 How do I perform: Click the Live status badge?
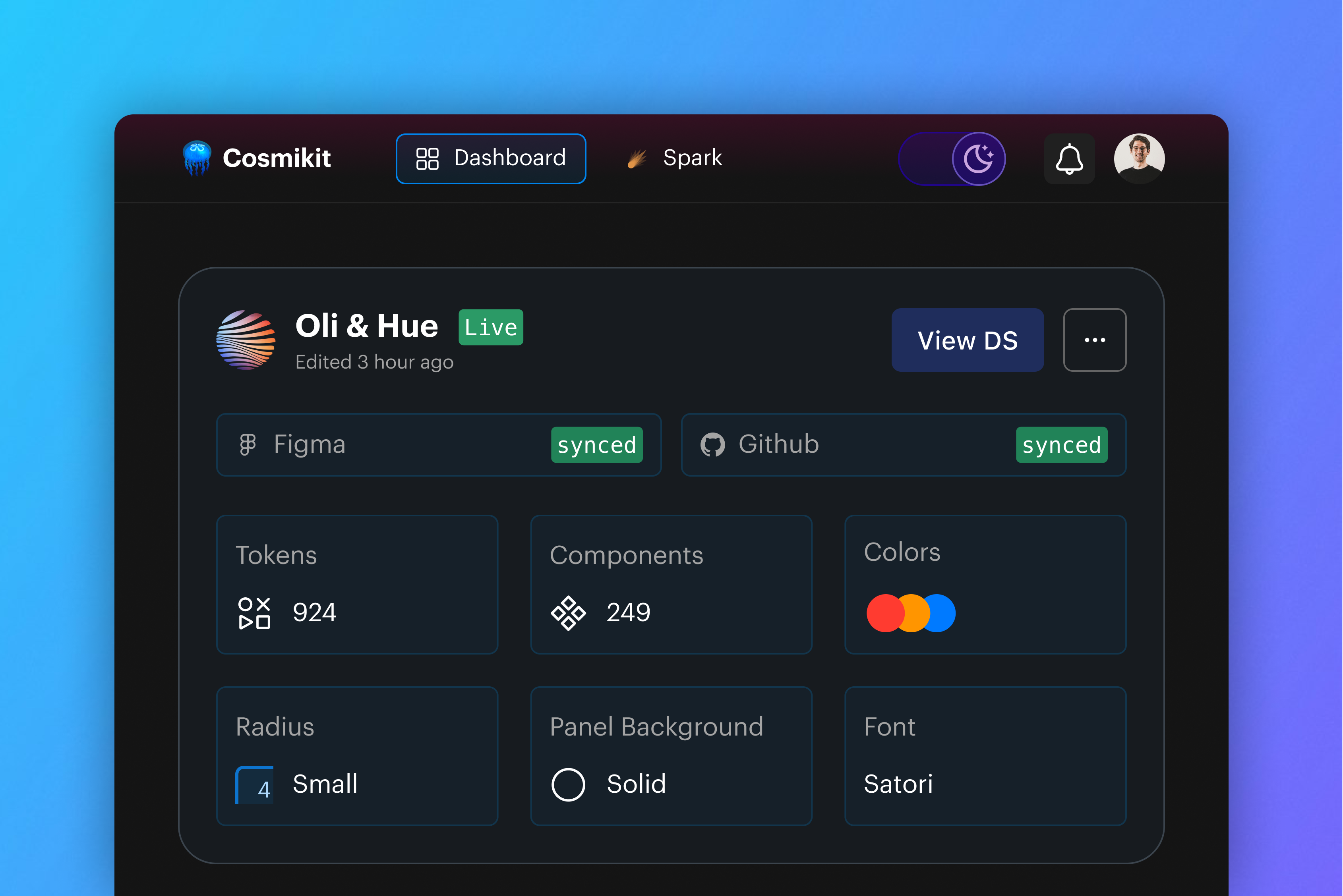[x=491, y=327]
